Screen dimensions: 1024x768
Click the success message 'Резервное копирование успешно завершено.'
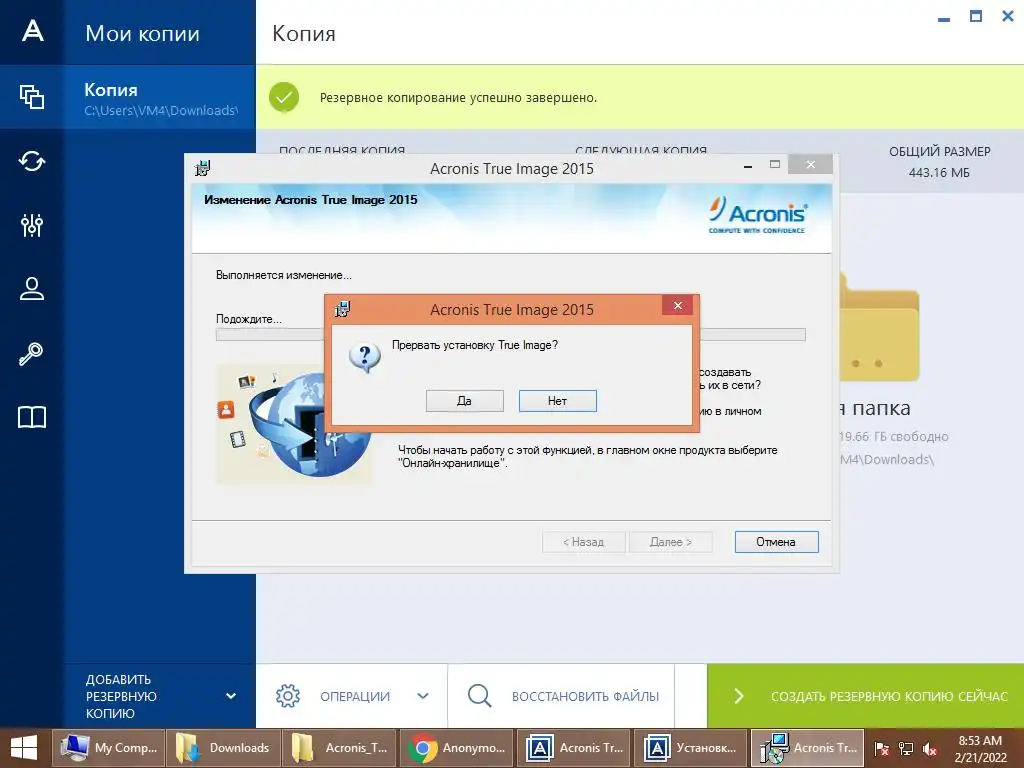[458, 98]
